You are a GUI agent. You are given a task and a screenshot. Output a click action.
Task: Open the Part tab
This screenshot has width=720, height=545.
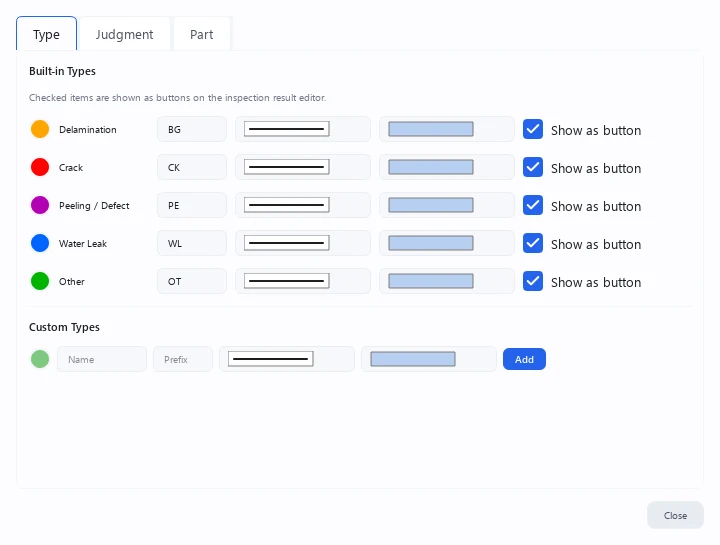point(202,34)
